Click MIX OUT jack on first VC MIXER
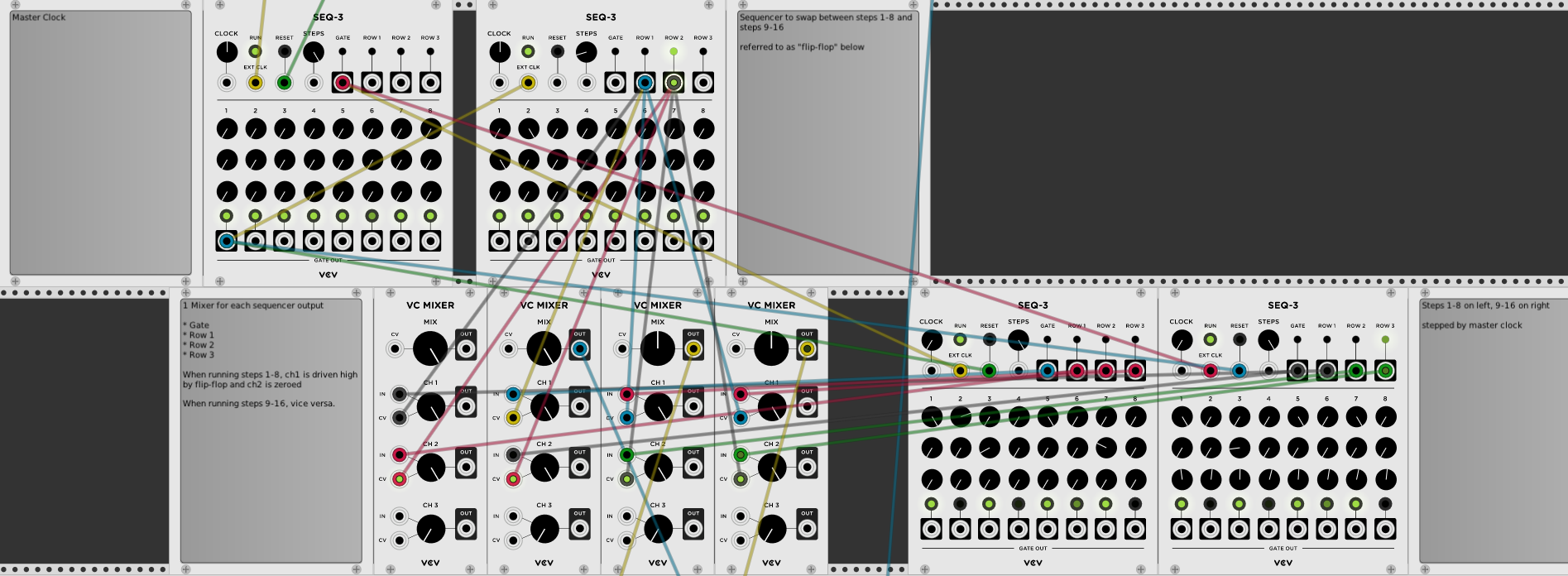Viewport: 1568px width, 576px height. pyautogui.click(x=467, y=348)
